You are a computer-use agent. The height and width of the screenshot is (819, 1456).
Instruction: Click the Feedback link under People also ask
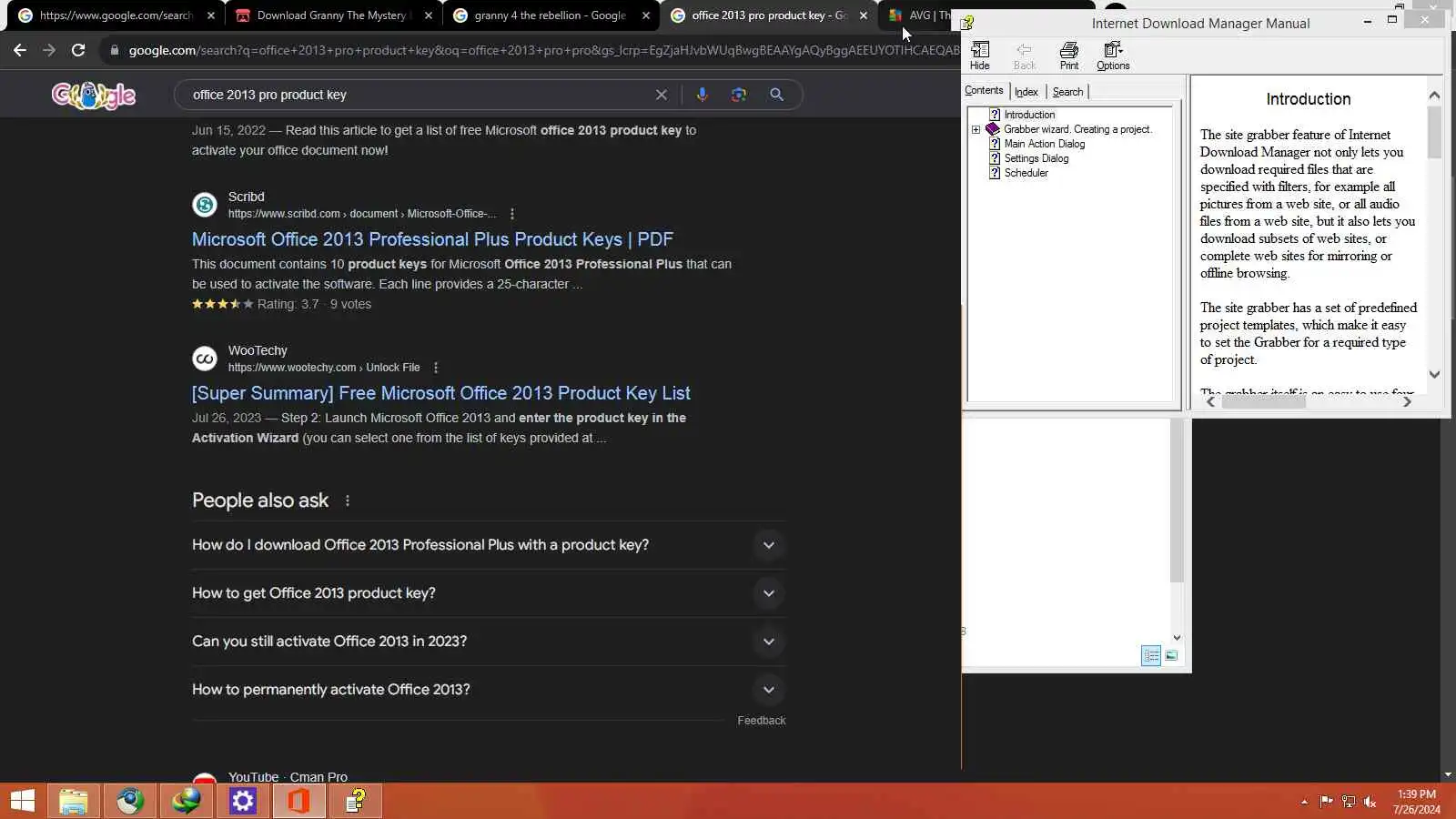tap(762, 721)
